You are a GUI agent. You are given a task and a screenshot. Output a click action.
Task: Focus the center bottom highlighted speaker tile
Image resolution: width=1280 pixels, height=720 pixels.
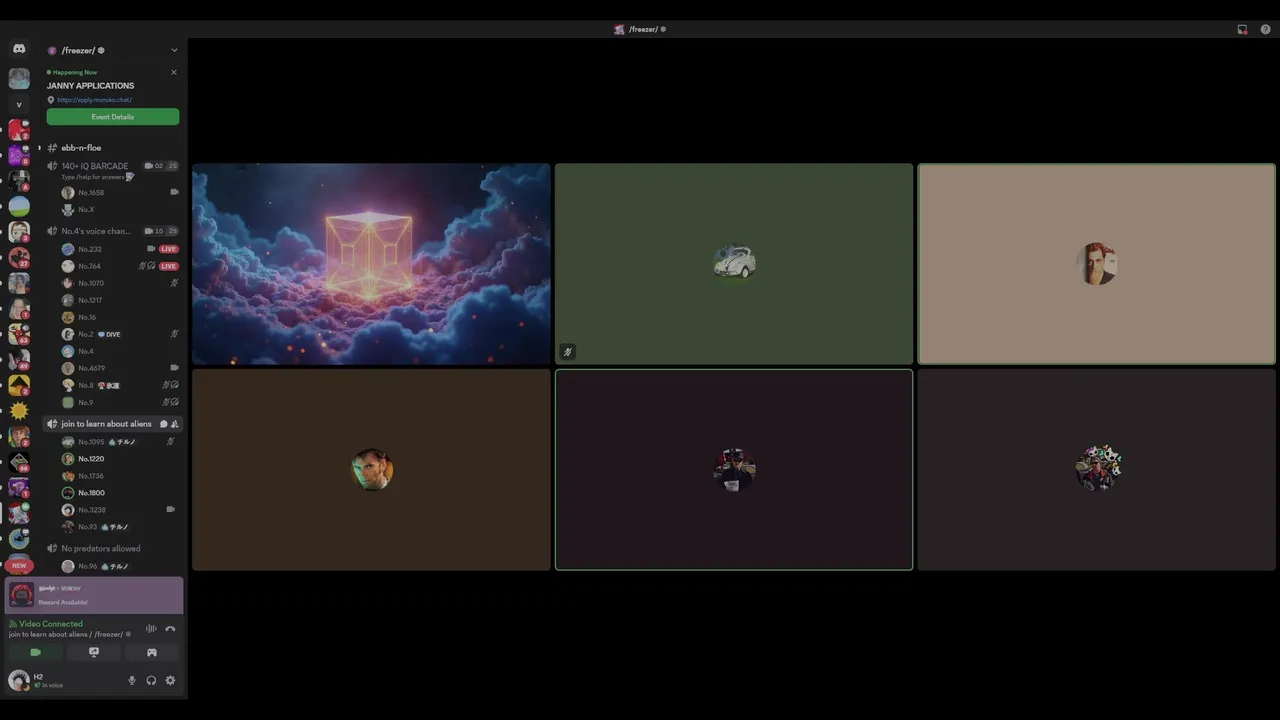(x=734, y=470)
